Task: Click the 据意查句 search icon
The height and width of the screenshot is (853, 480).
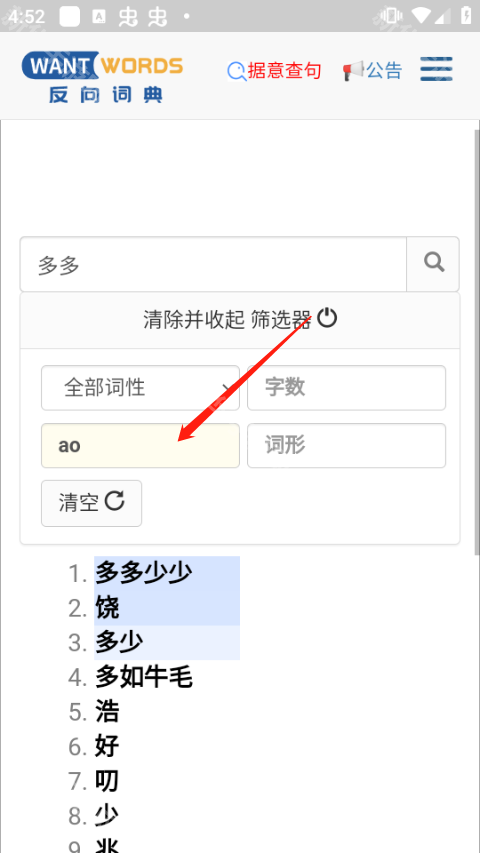Action: [x=237, y=71]
